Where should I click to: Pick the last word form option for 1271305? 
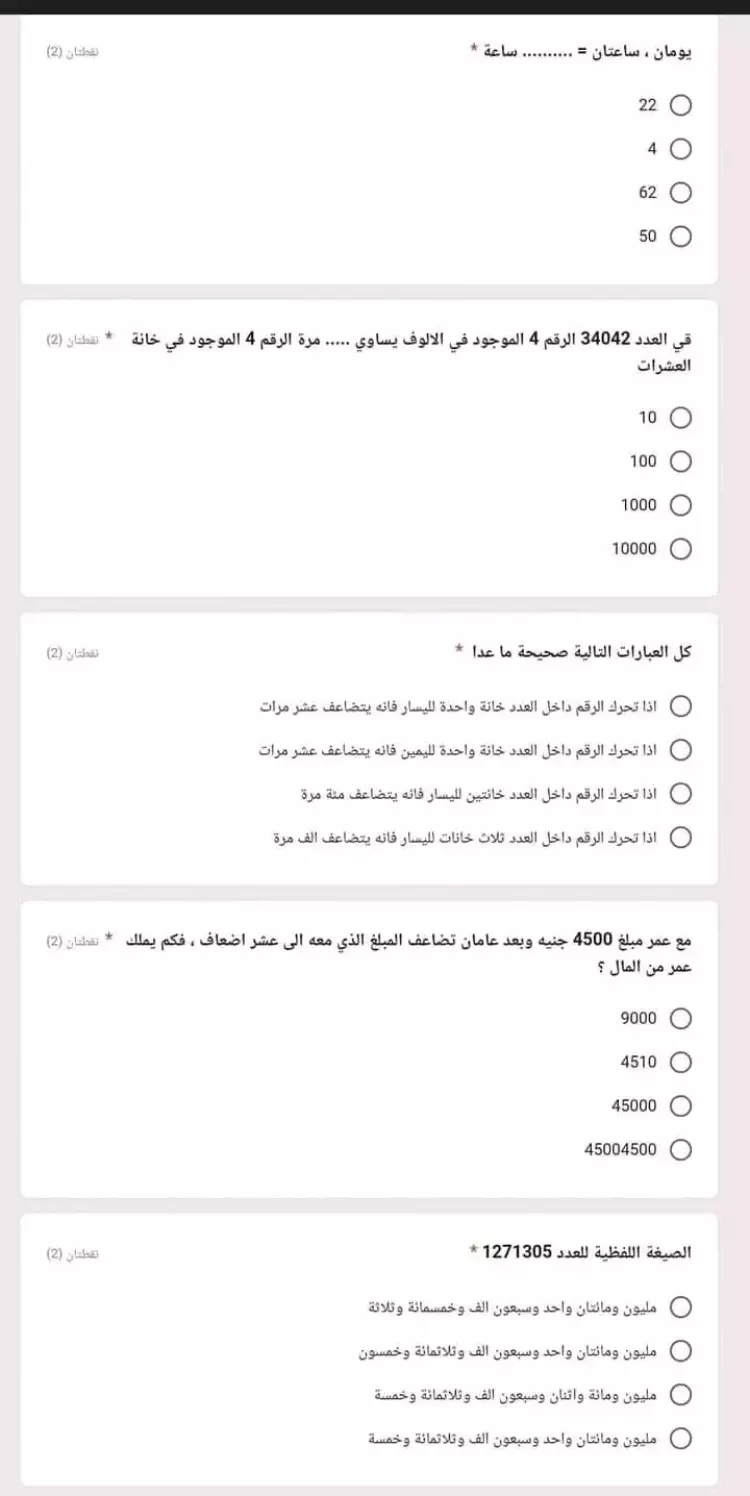681,1438
